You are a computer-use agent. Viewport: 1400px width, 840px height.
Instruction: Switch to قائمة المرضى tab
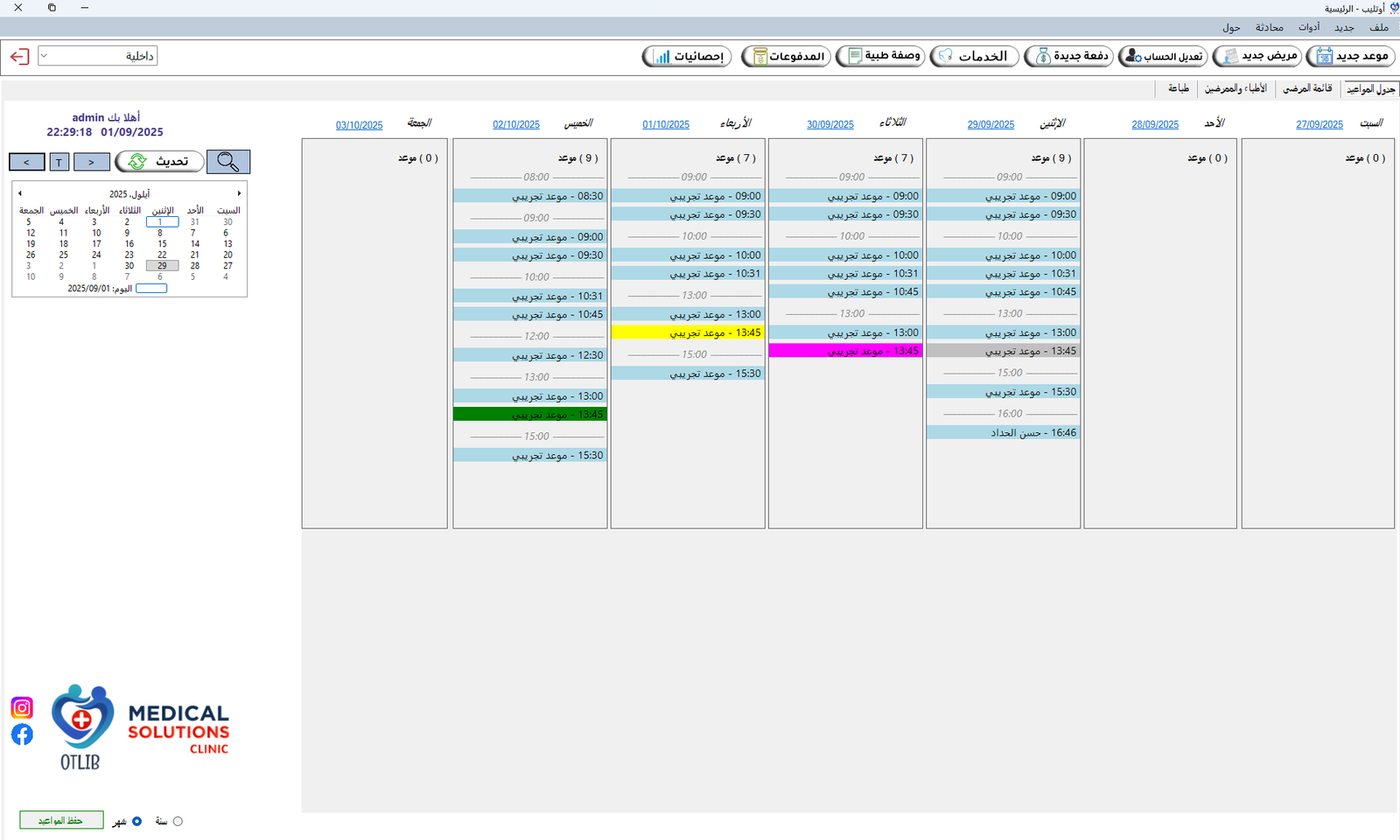[1307, 88]
